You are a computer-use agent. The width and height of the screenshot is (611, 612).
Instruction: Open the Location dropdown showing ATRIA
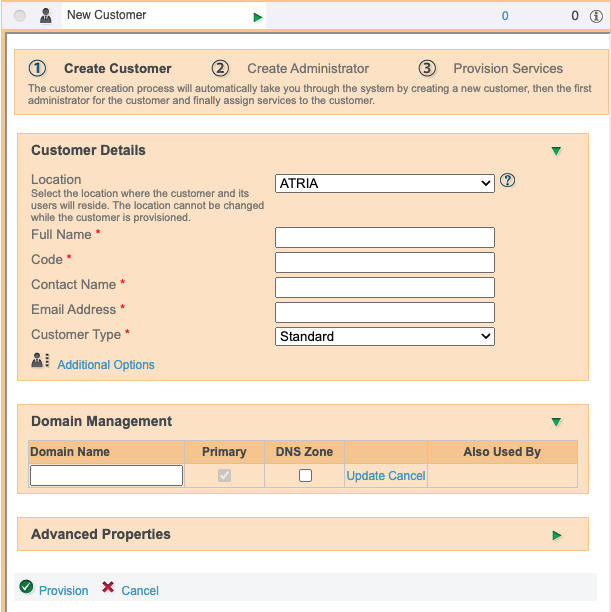(385, 183)
